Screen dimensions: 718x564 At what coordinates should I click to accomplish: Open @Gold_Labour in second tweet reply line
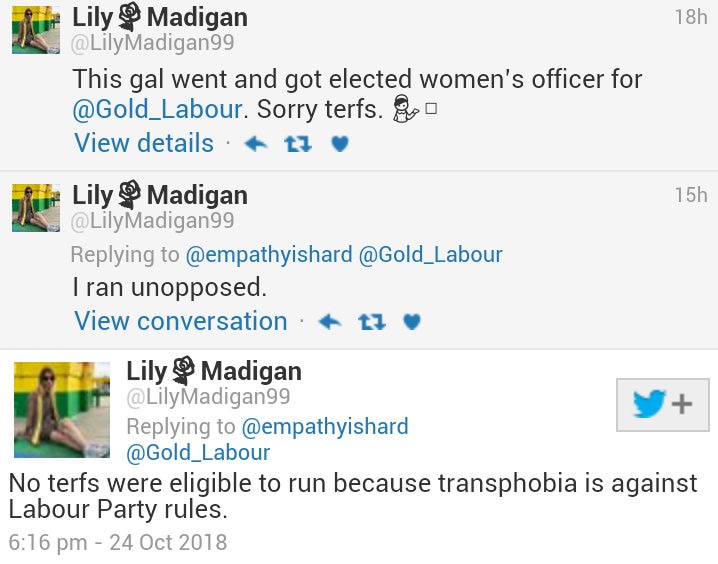tap(430, 255)
